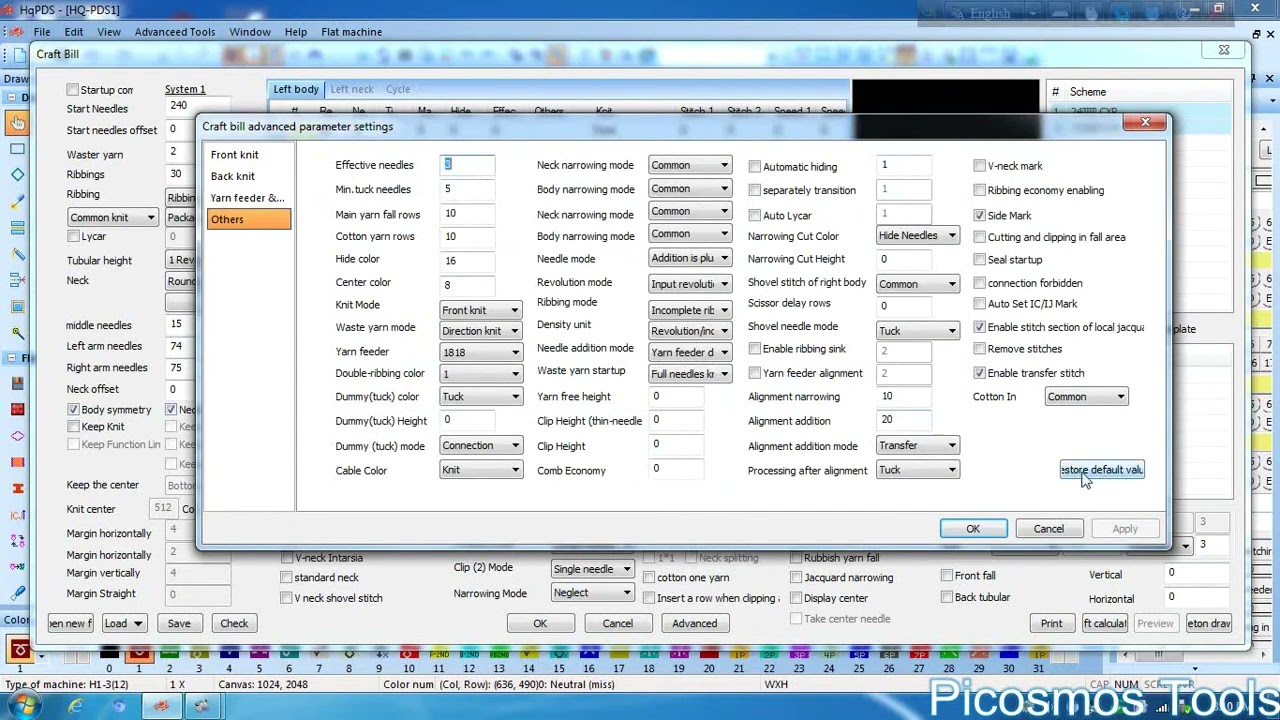Enable the Automatic hiding checkbox
Image resolution: width=1280 pixels, height=720 pixels.
(x=755, y=167)
